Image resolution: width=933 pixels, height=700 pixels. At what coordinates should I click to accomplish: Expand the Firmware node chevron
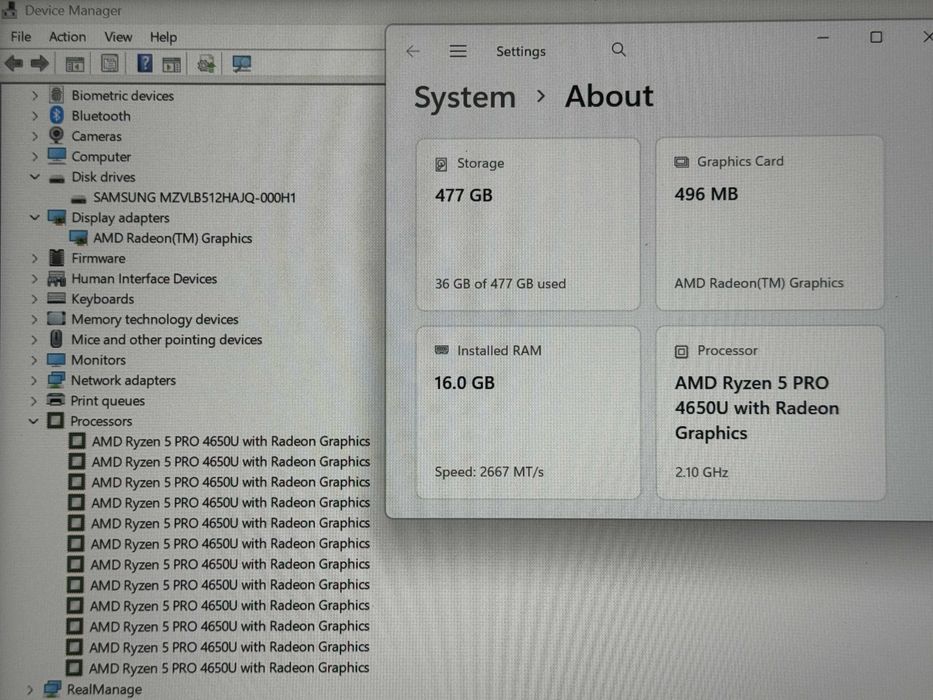tap(34, 258)
